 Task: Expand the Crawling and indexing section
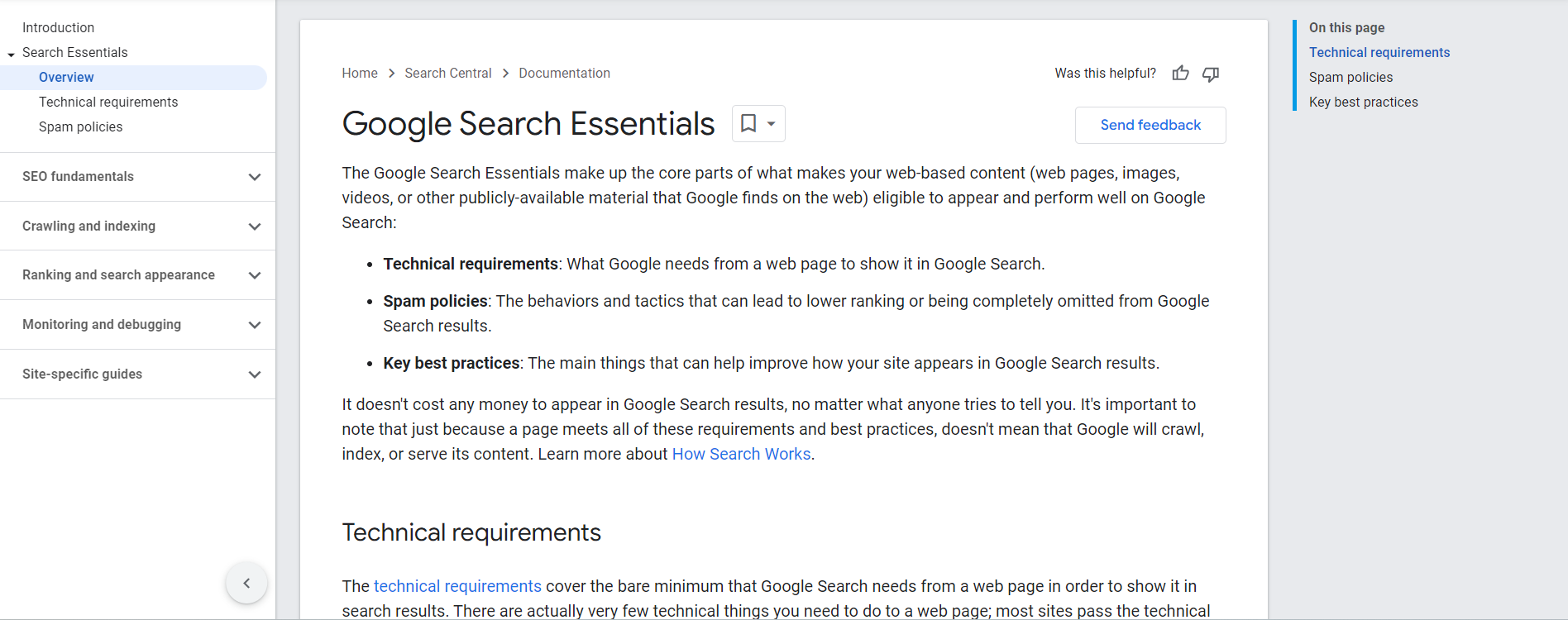click(255, 227)
